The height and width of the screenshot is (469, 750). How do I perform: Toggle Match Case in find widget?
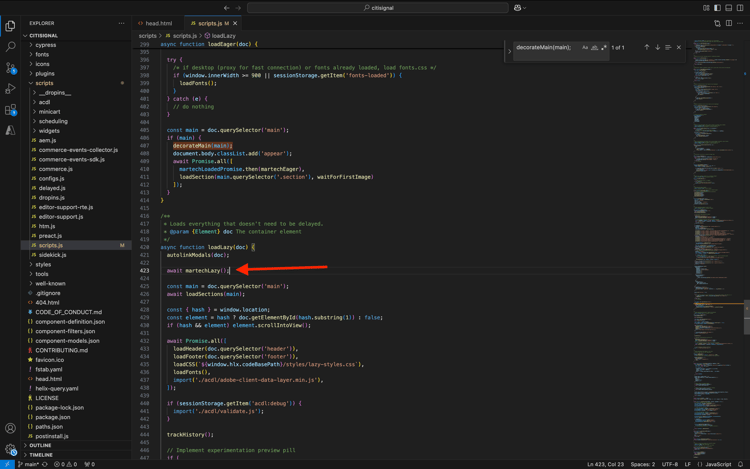coord(585,47)
